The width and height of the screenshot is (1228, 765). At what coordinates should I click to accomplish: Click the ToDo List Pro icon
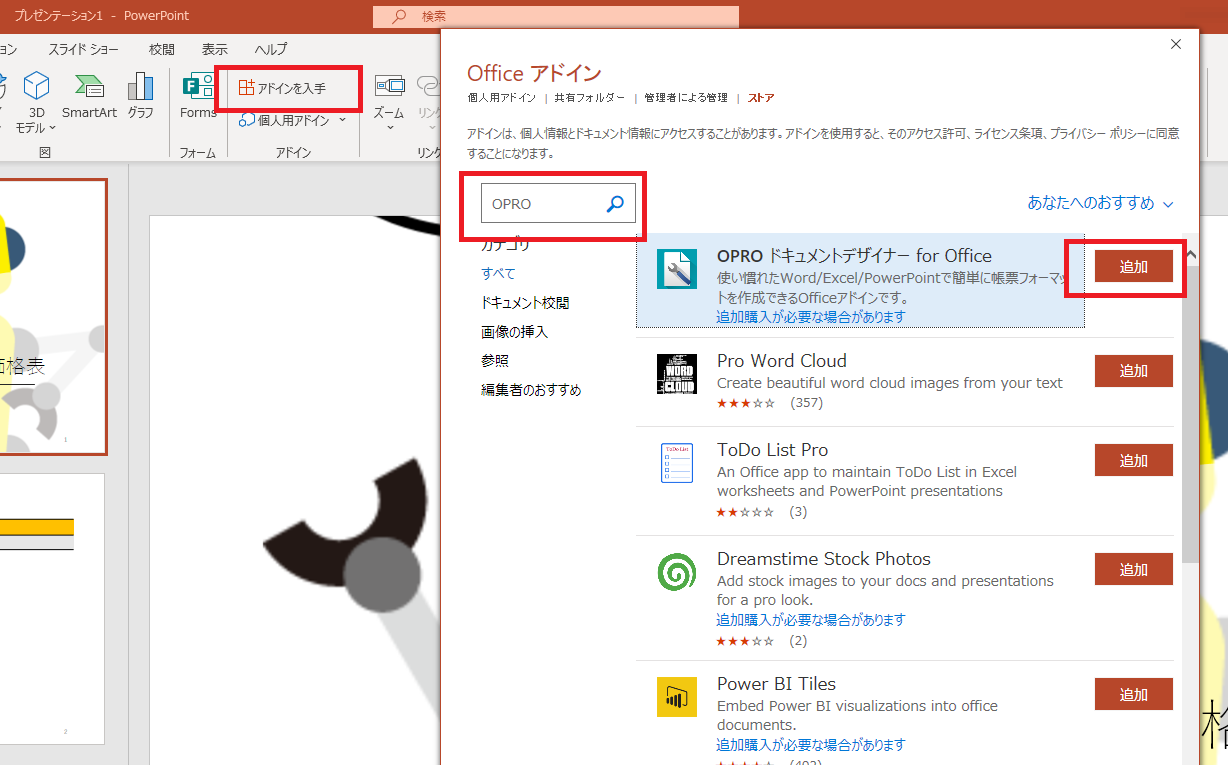(x=677, y=464)
